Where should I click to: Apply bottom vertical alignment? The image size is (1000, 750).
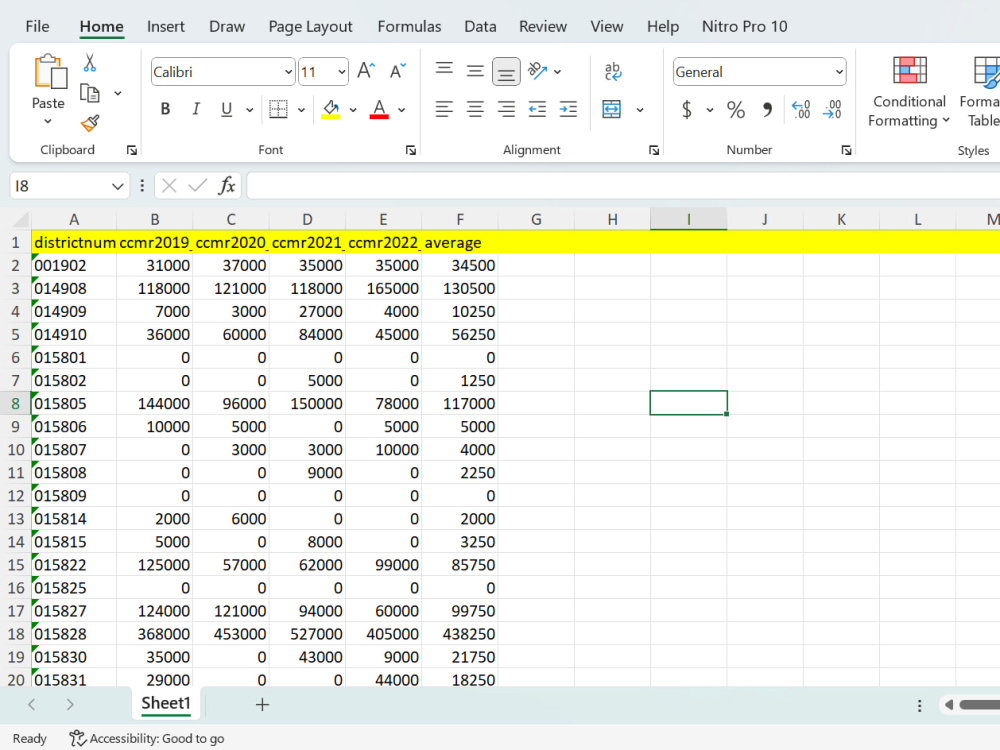point(506,71)
